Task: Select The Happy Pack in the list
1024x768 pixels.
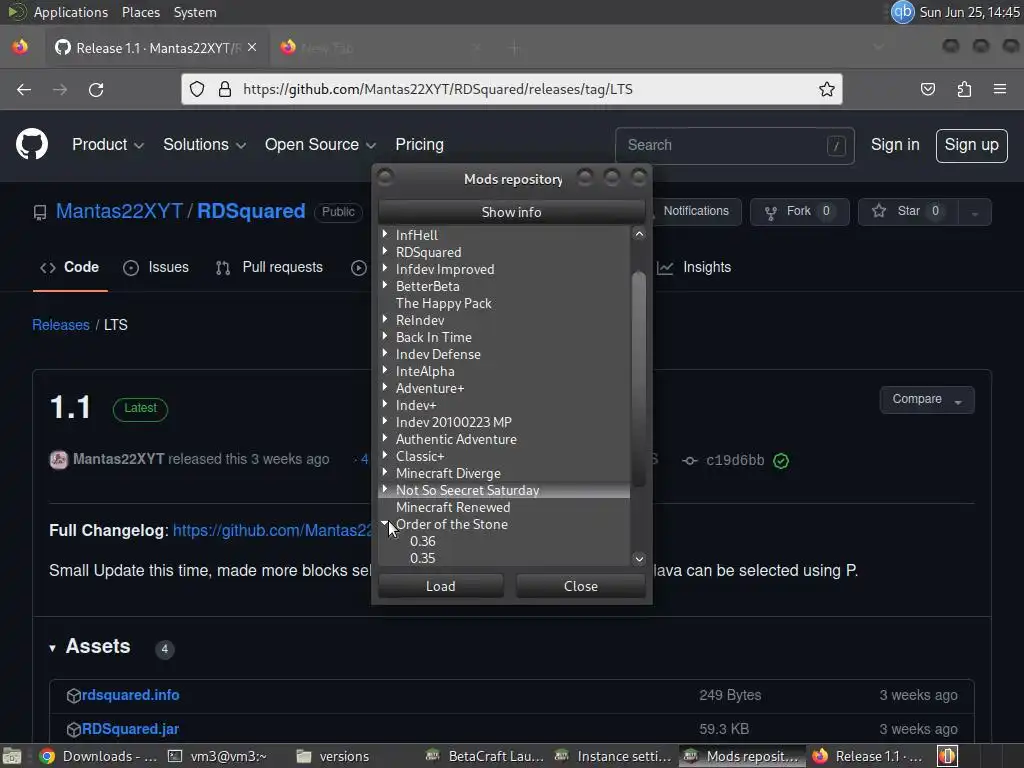Action: [x=443, y=303]
